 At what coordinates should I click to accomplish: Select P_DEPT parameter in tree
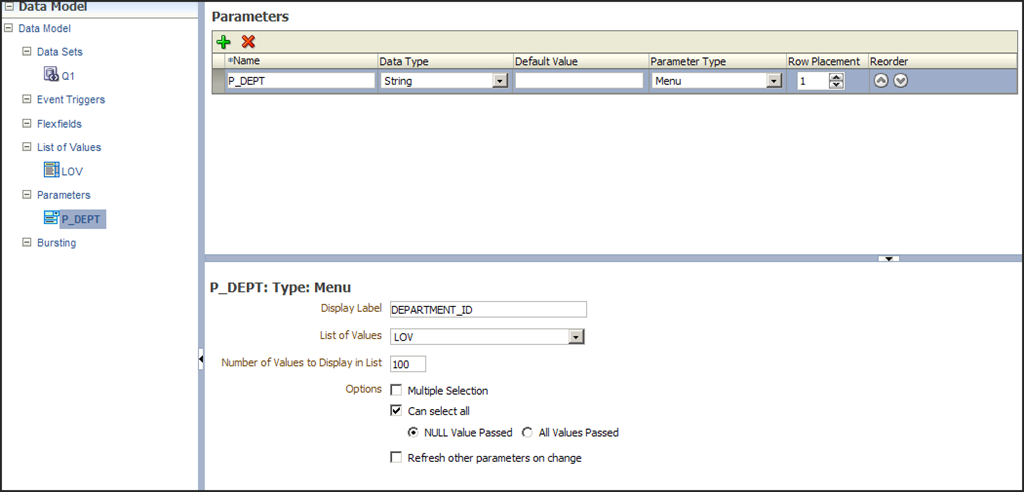[81, 220]
